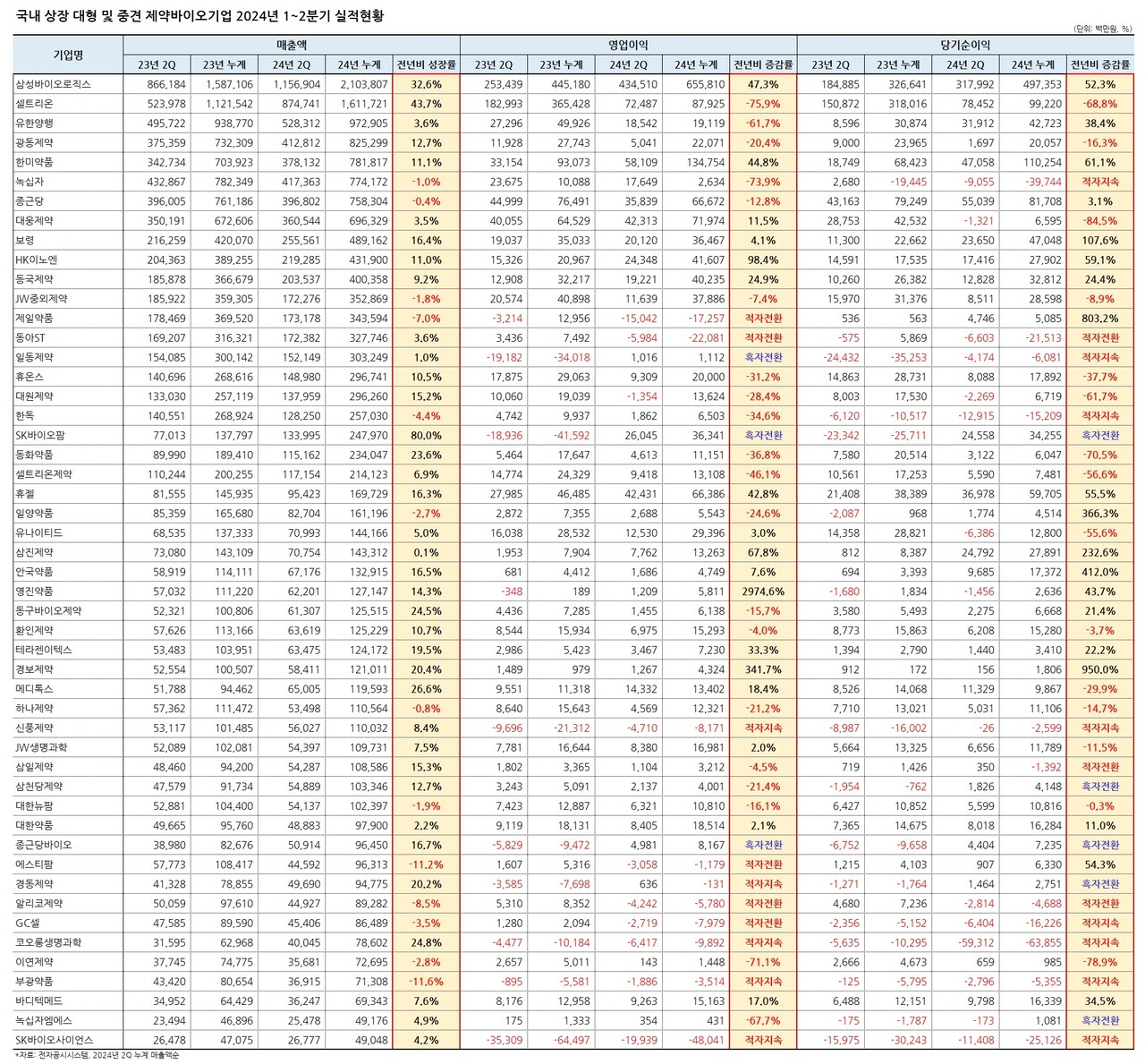The image size is (1145, 1064).
Task: Click the table title text at top
Action: point(199,15)
